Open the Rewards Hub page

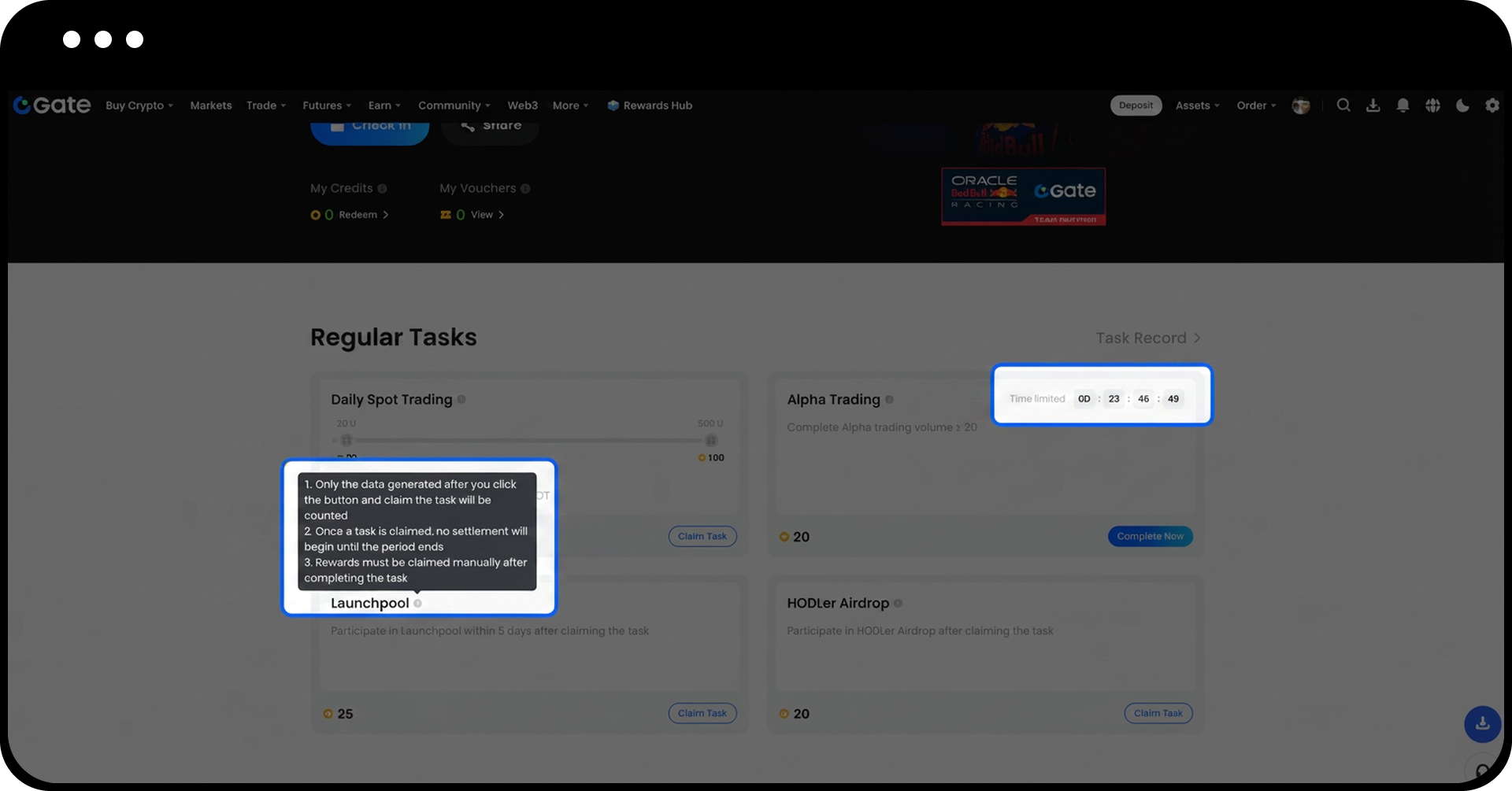(650, 105)
